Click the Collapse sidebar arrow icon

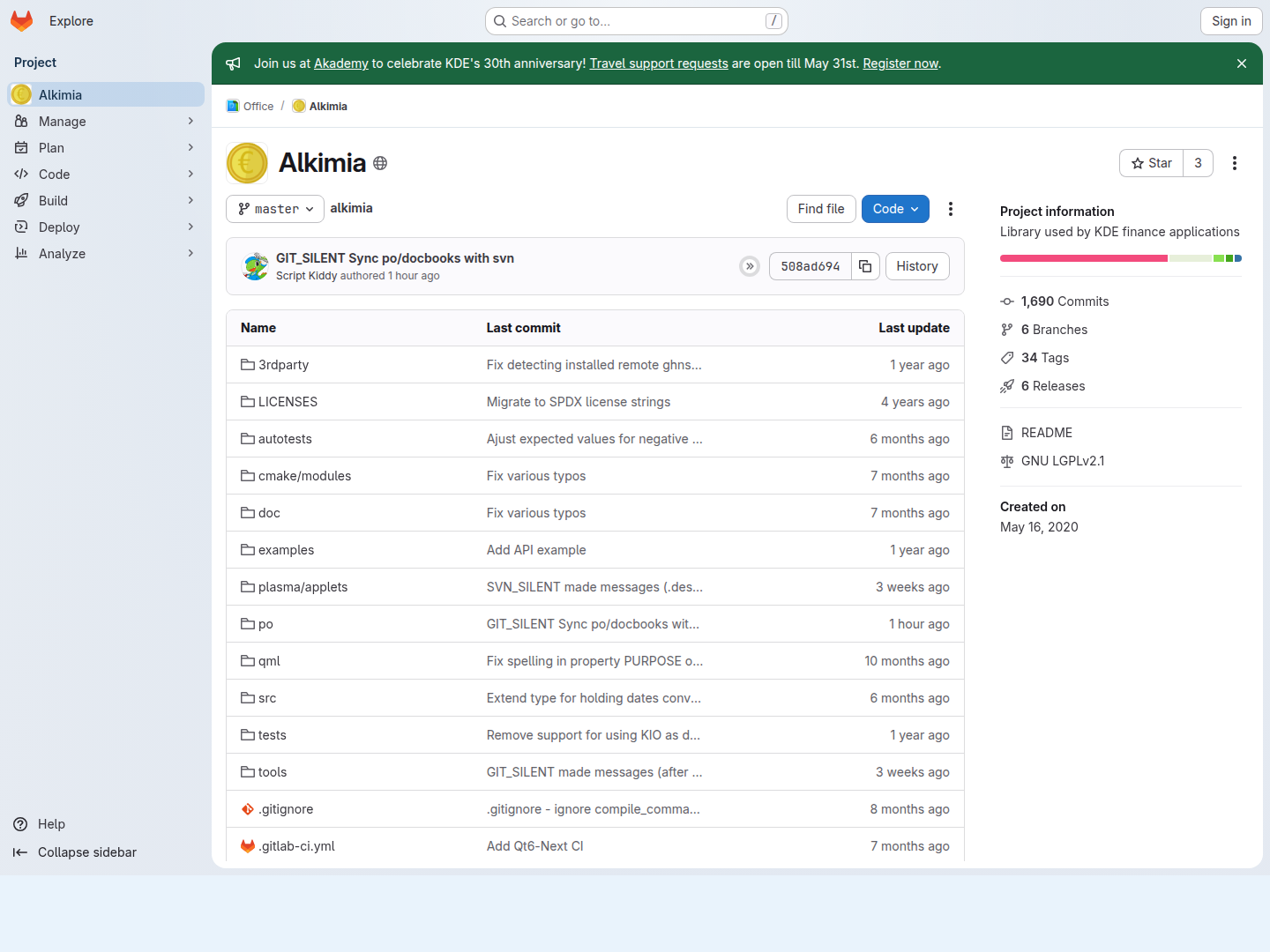click(x=20, y=852)
